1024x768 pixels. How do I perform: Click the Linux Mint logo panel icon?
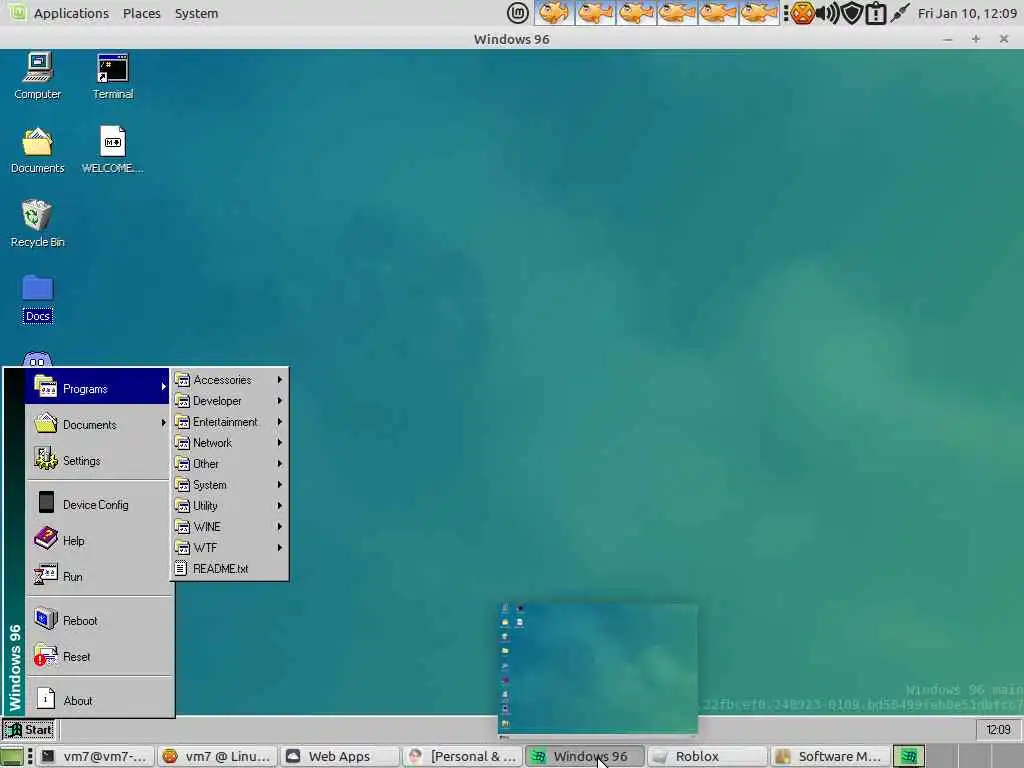tap(518, 13)
